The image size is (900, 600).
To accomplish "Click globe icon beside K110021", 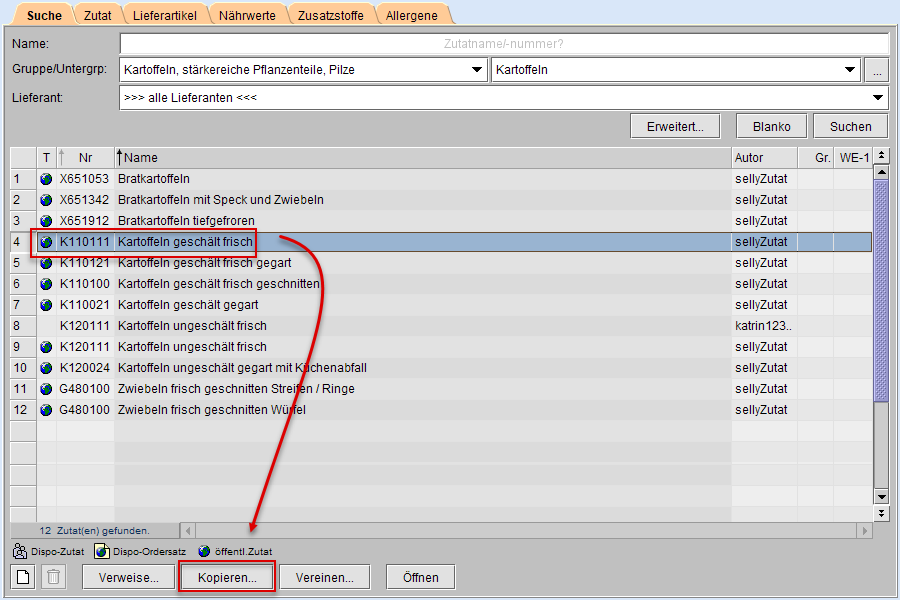I will click(46, 305).
